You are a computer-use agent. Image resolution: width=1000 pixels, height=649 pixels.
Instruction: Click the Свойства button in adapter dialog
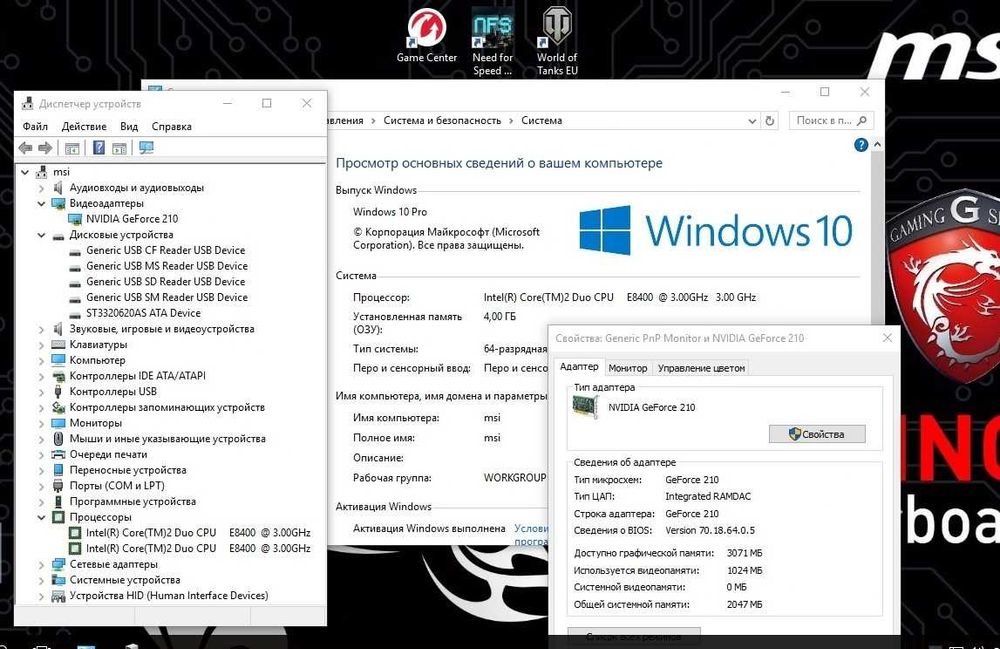[817, 434]
